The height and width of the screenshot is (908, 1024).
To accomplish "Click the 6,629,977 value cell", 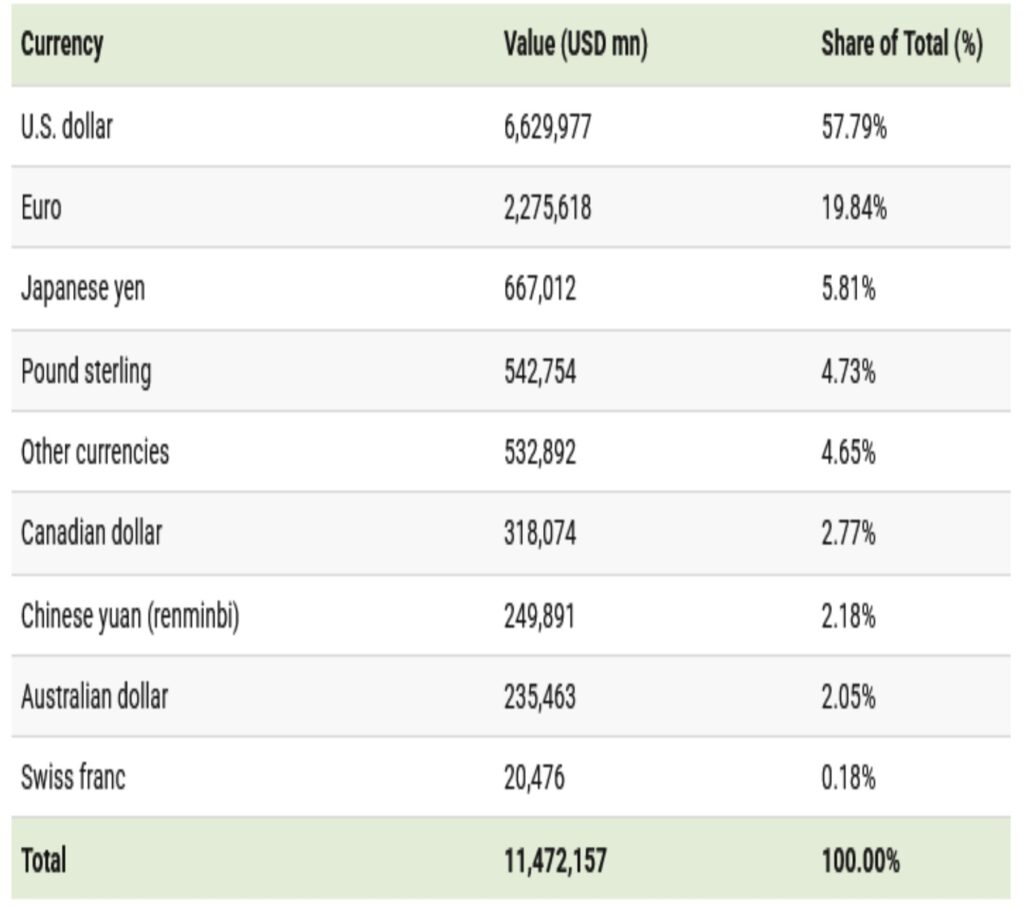I will click(547, 127).
